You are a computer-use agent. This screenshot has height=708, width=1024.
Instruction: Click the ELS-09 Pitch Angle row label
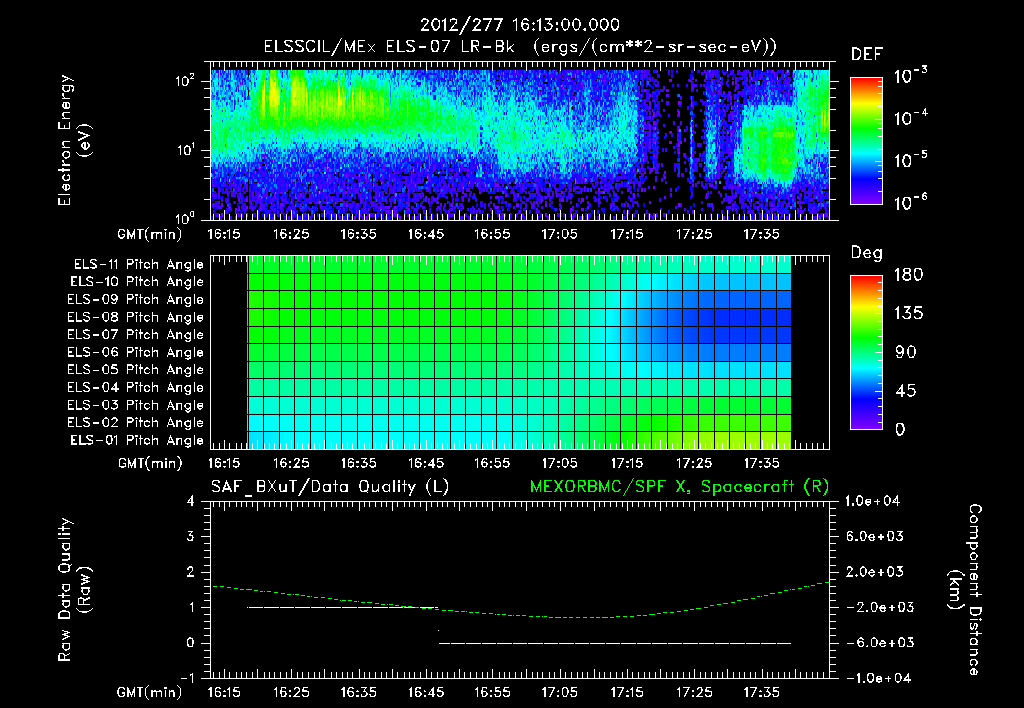point(136,300)
